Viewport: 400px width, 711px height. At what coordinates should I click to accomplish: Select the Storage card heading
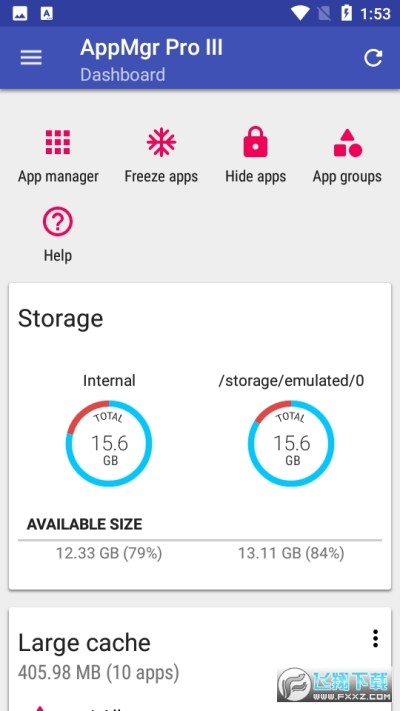(x=60, y=319)
